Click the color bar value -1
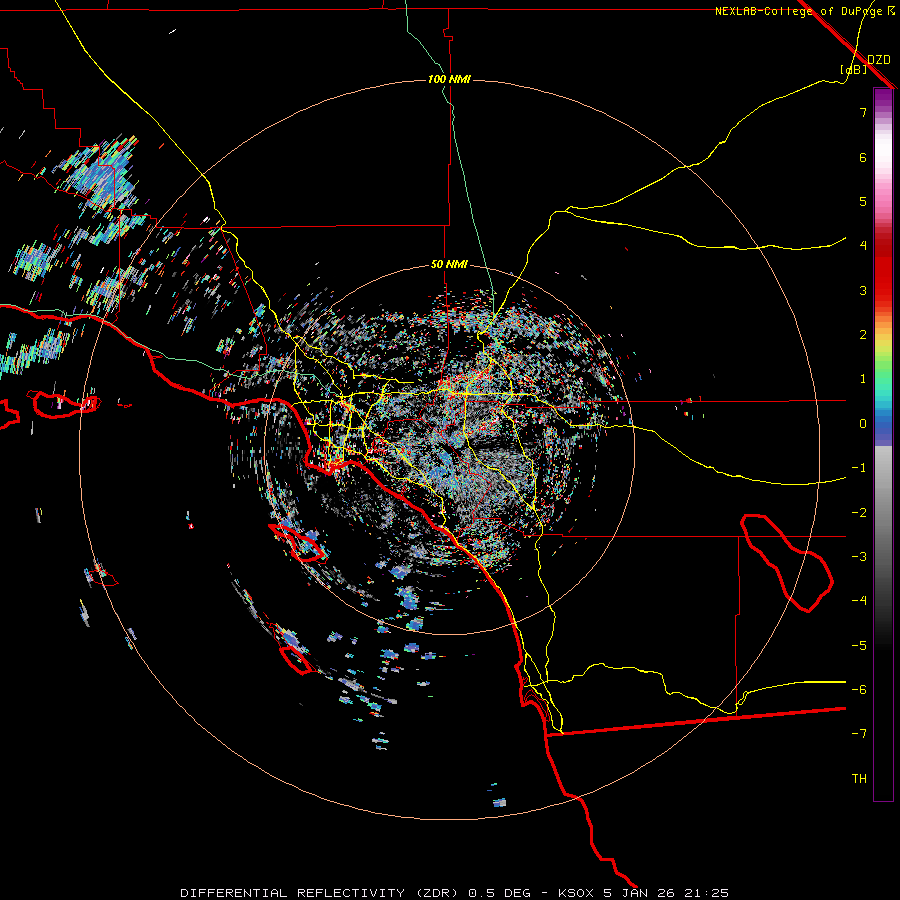900x900 pixels. [859, 468]
